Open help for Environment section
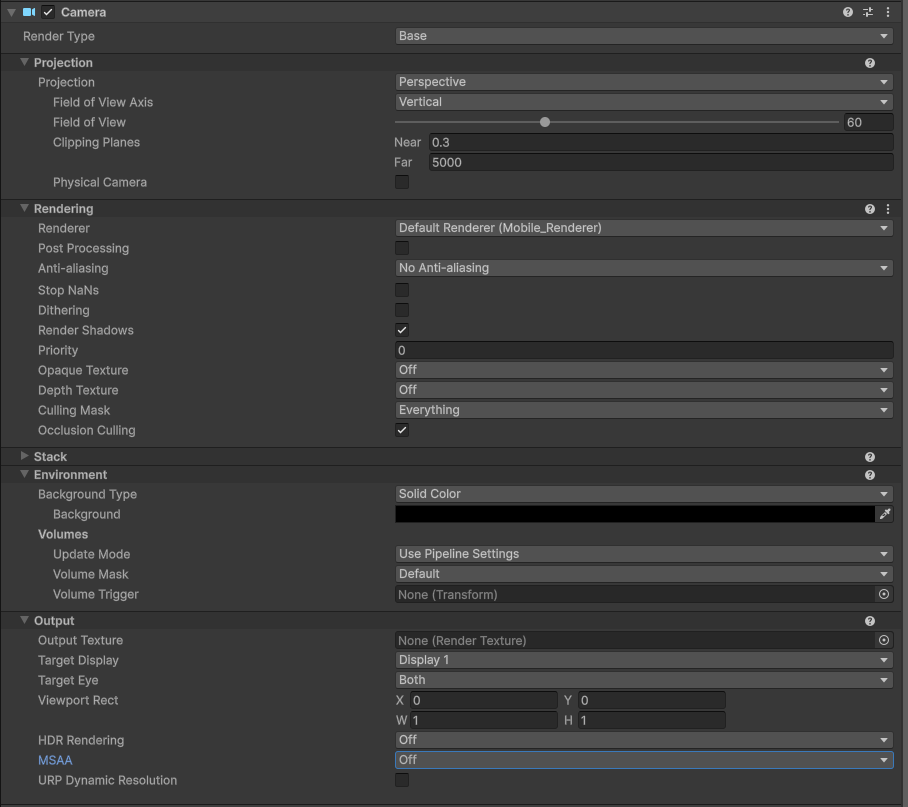 tap(870, 475)
